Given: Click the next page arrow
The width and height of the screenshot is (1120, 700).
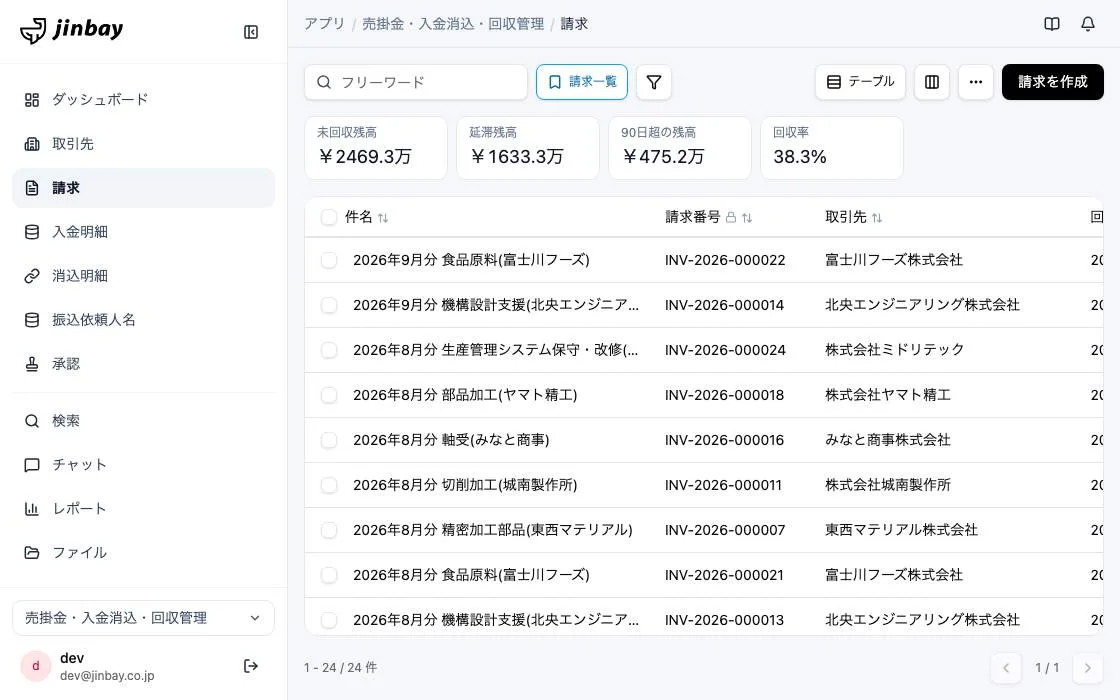Looking at the screenshot, I should (1087, 669).
